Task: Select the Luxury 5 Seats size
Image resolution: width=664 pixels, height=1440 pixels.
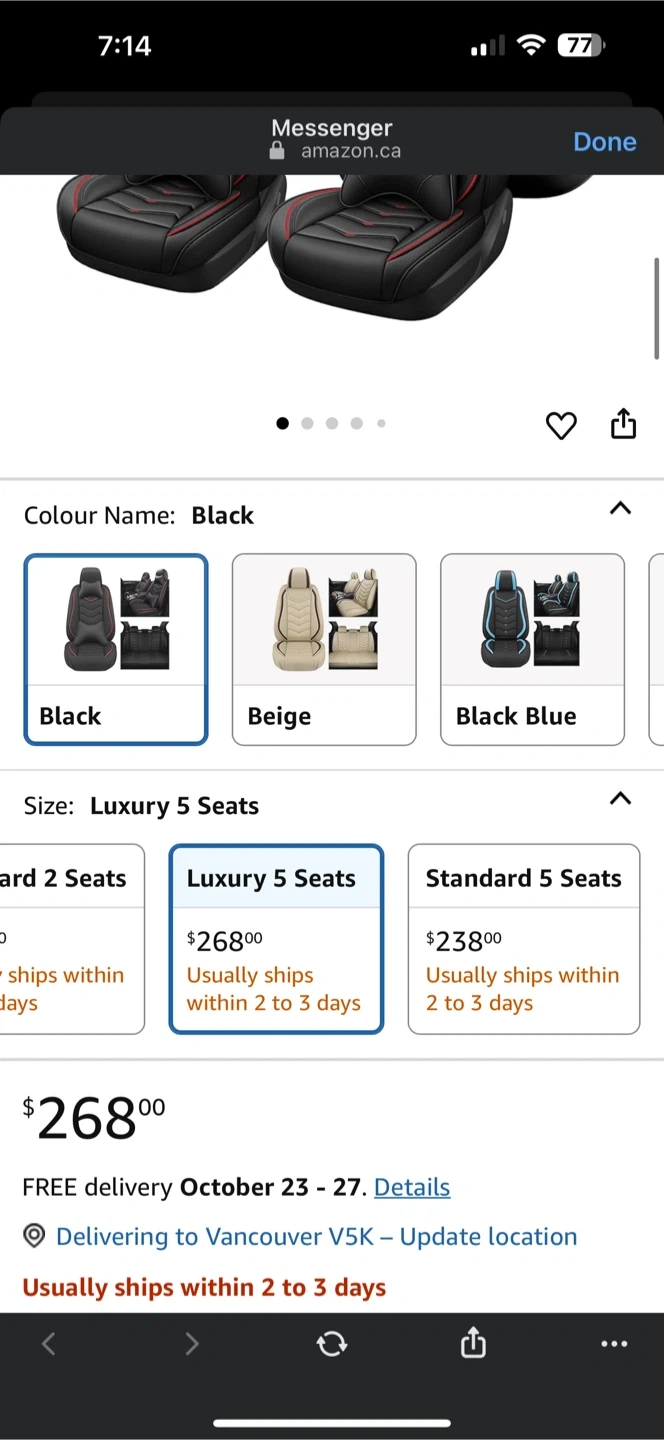Action: click(x=276, y=938)
